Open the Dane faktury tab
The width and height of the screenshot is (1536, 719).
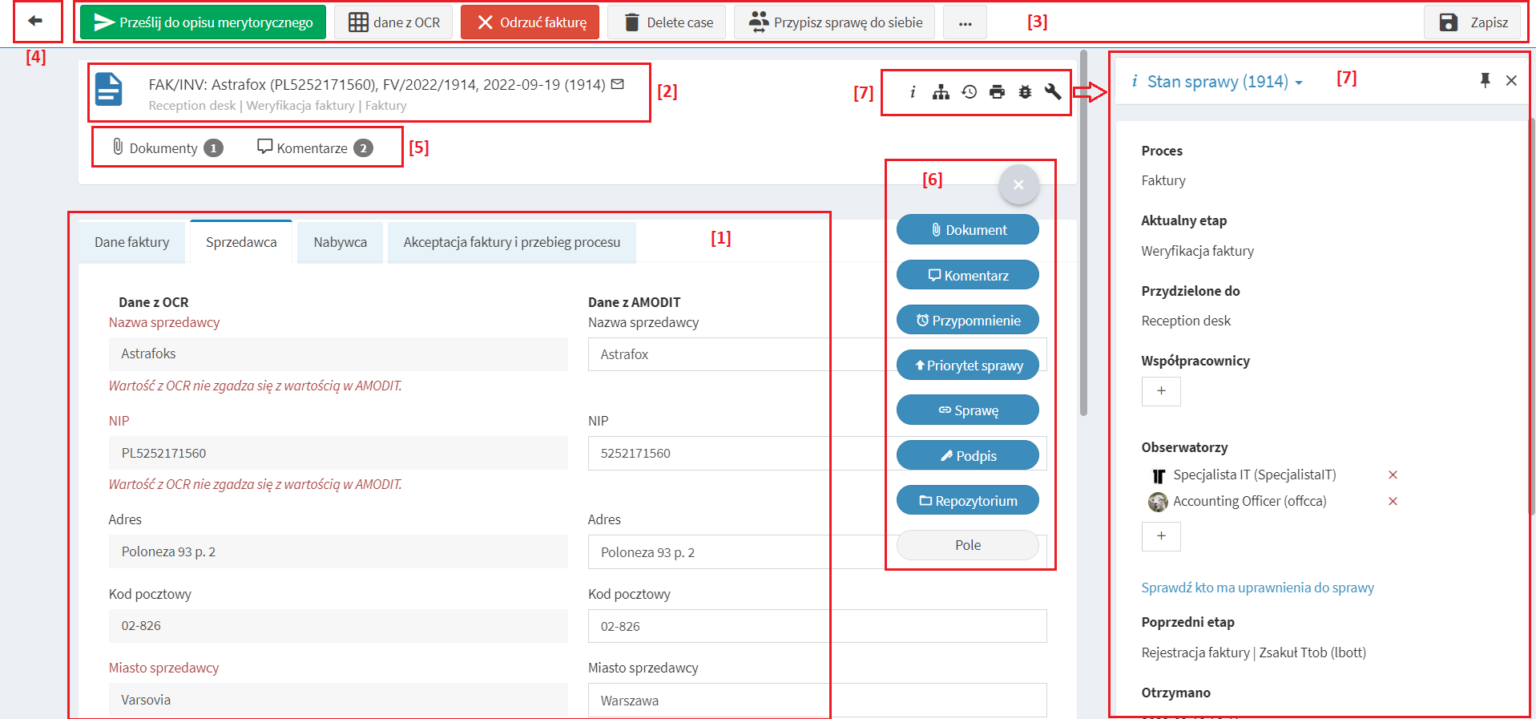[x=131, y=242]
